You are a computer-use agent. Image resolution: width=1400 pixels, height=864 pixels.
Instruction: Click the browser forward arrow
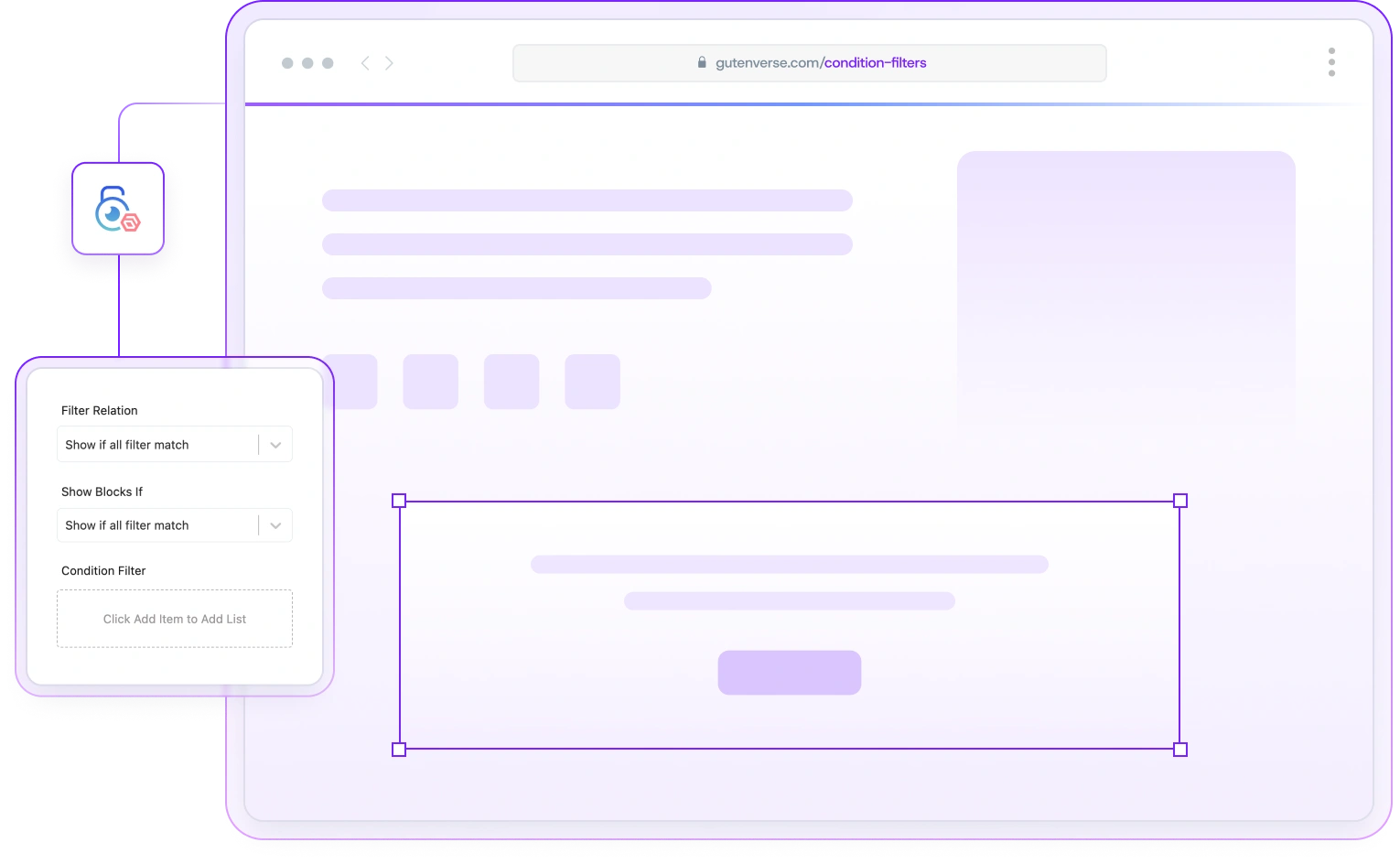point(389,63)
